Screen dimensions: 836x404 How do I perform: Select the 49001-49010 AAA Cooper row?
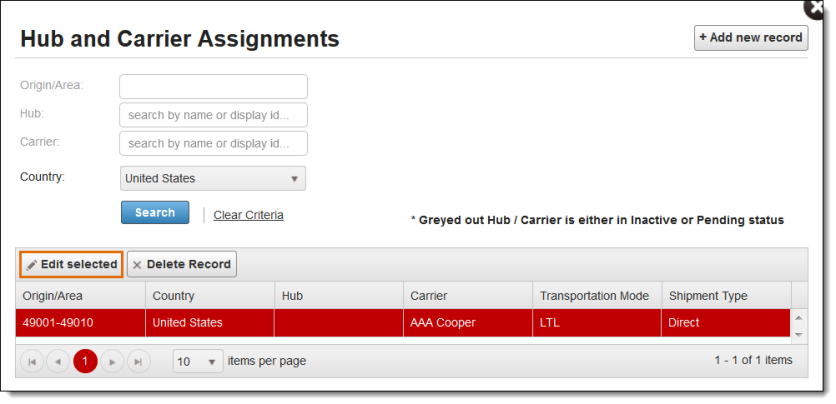[400, 323]
